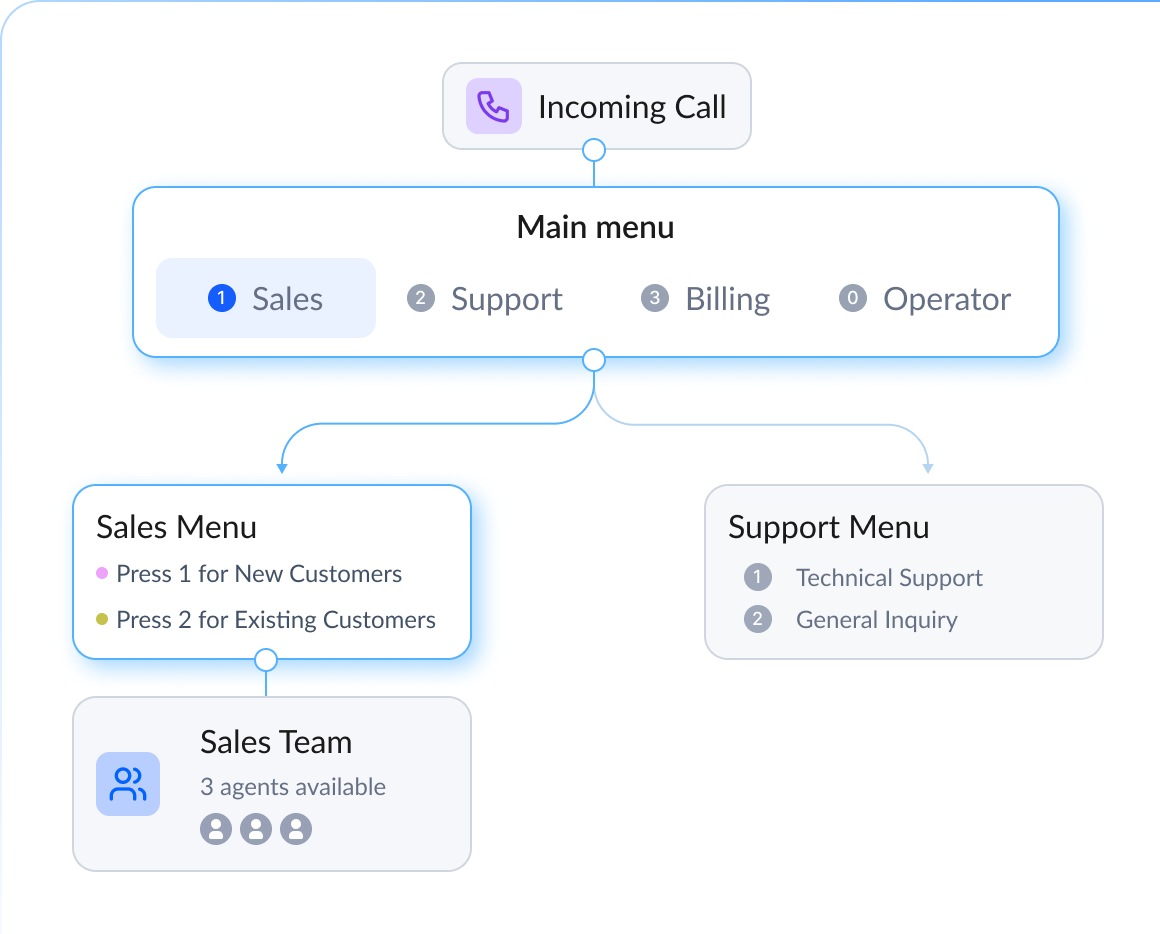Click the 3 agents available text
The image size is (1160, 934).
click(x=293, y=787)
